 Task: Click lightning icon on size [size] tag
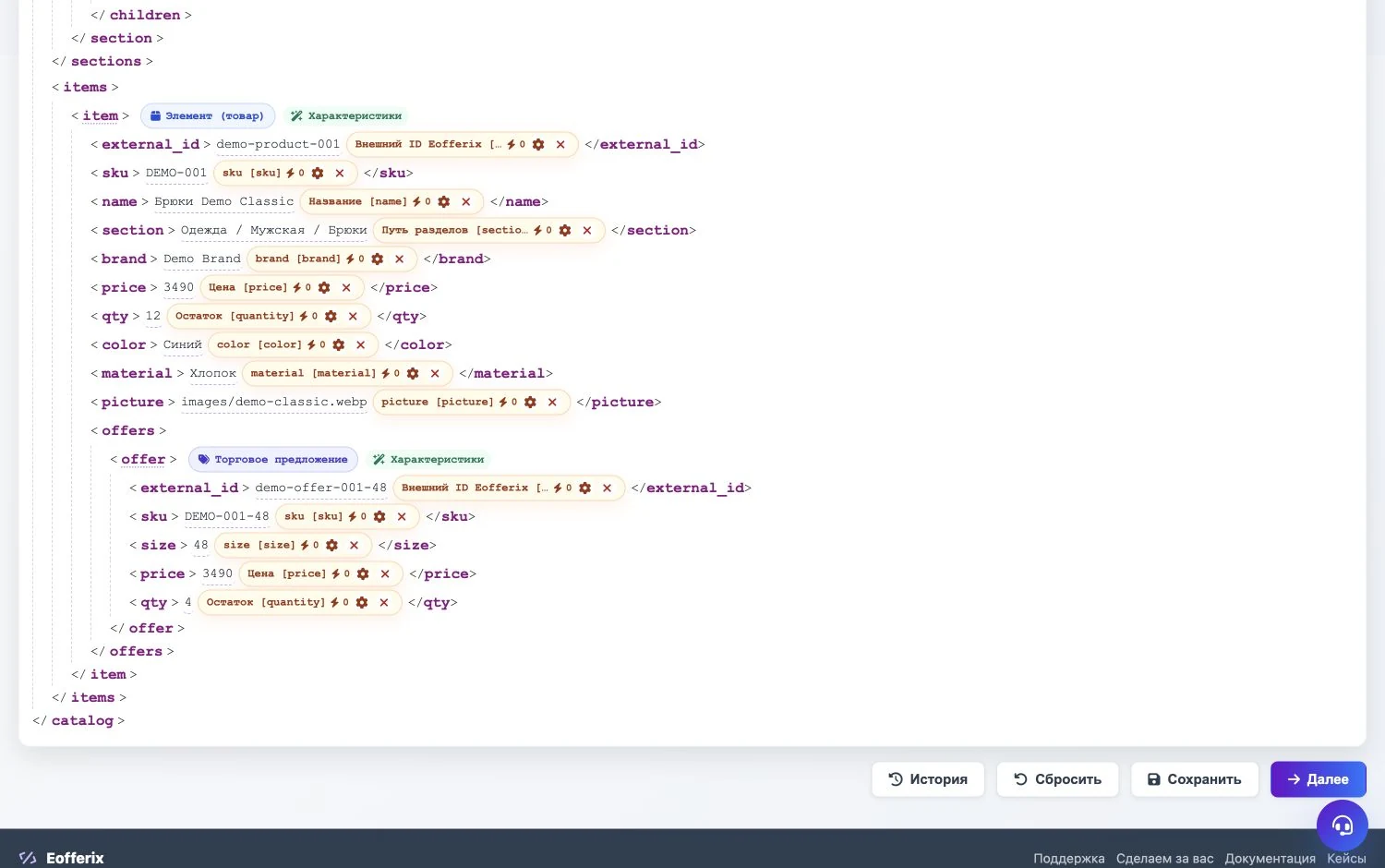[305, 546]
